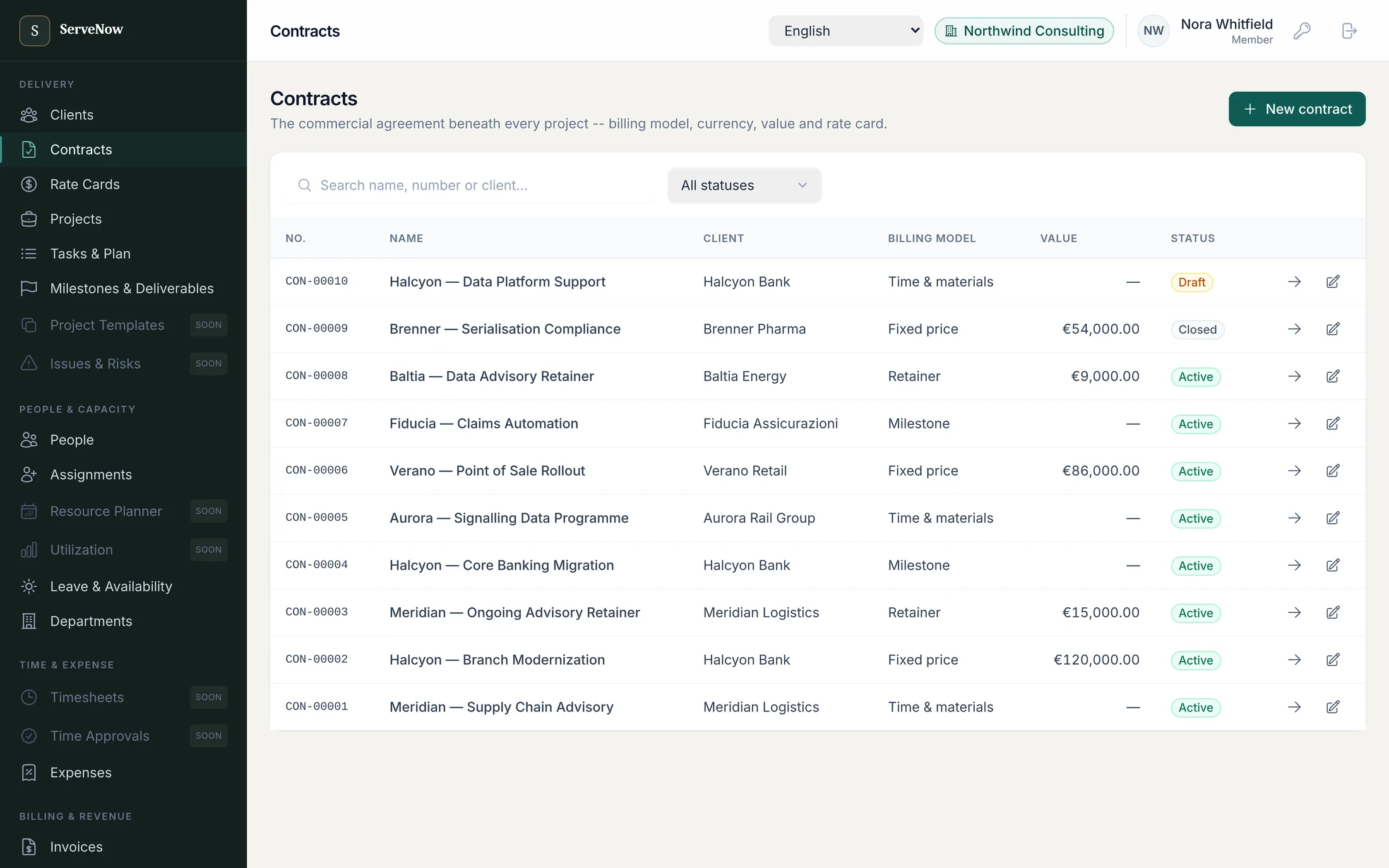The height and width of the screenshot is (868, 1389).
Task: Click the Nora Whitfield user name
Action: click(1227, 24)
